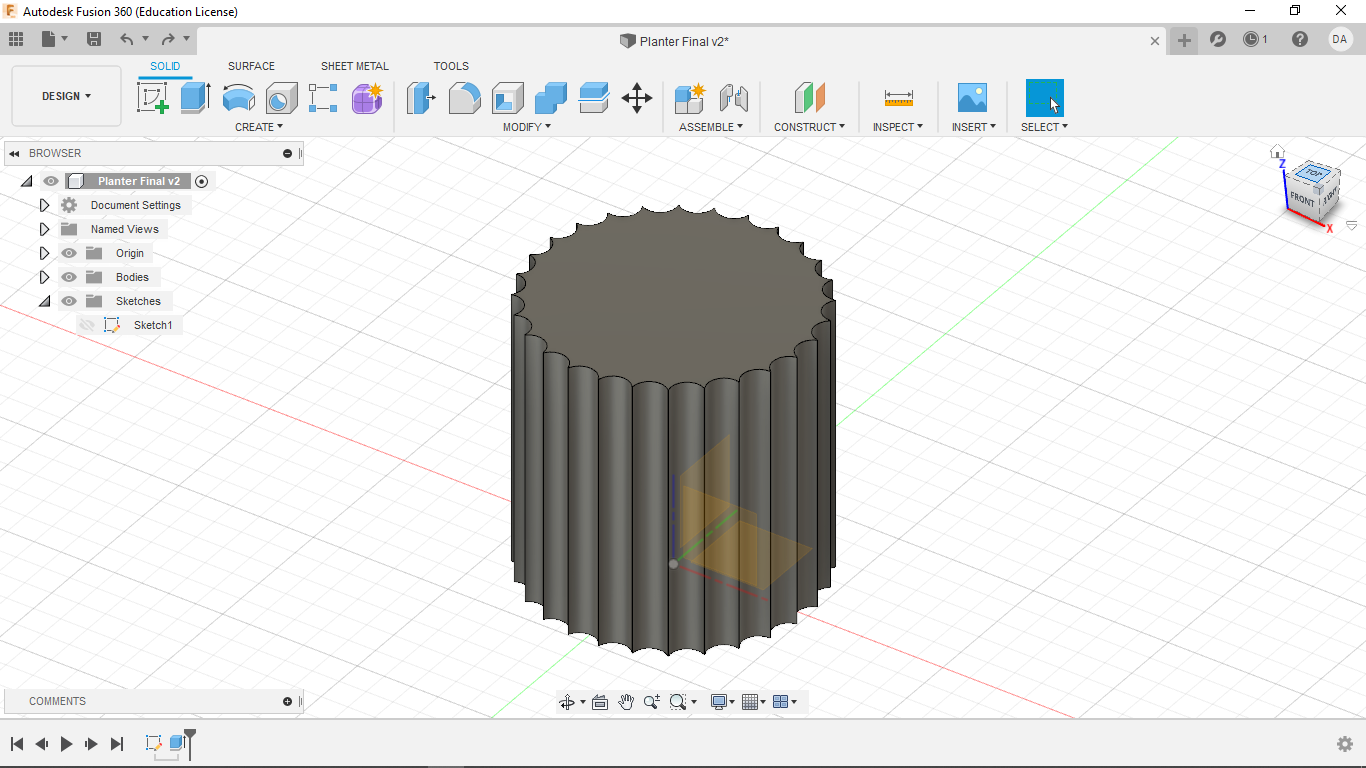
Task: Open the INSERT dropdown menu
Action: 973,127
